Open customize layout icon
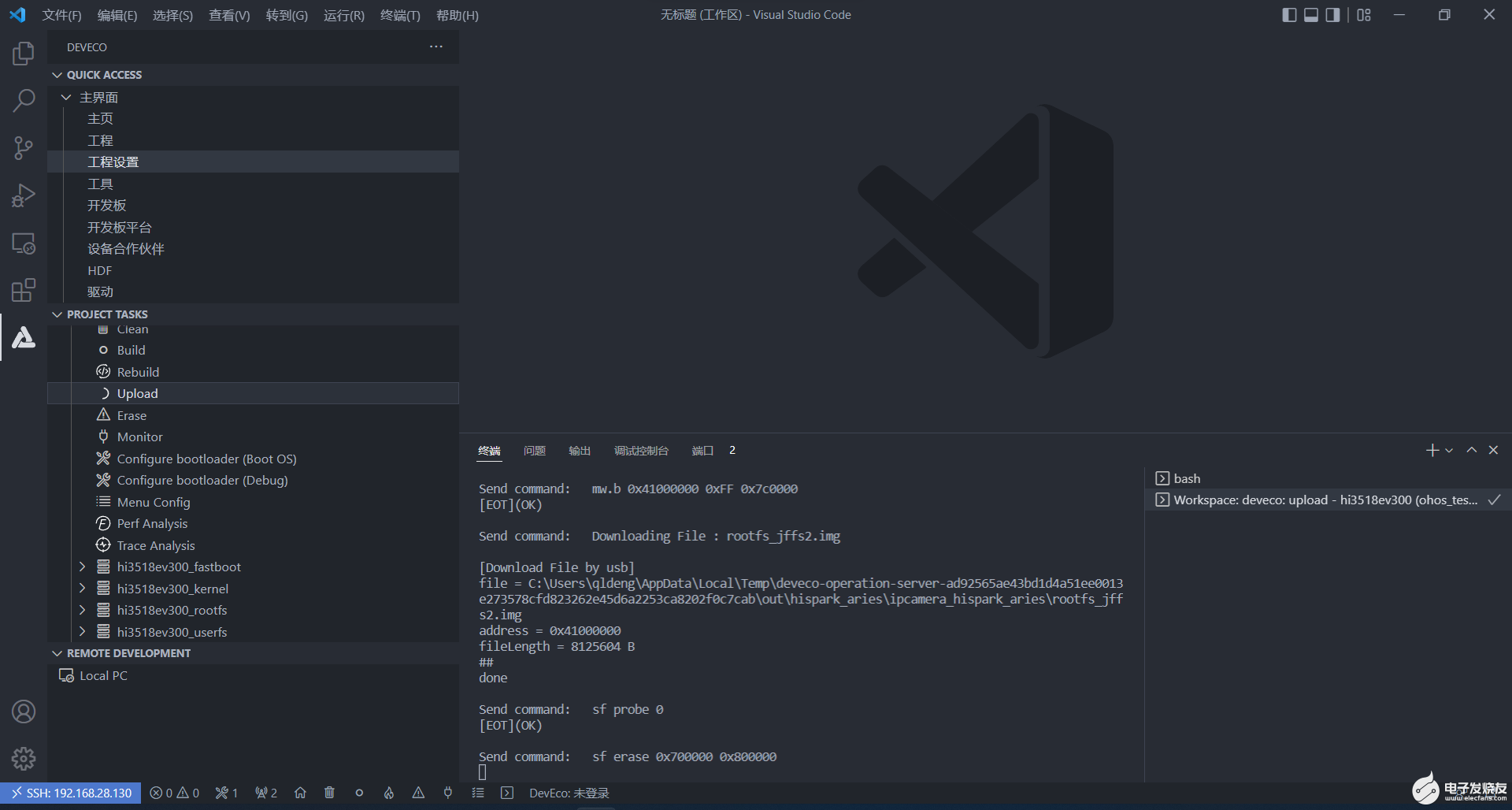Viewport: 1512px width, 810px height. click(x=1364, y=15)
